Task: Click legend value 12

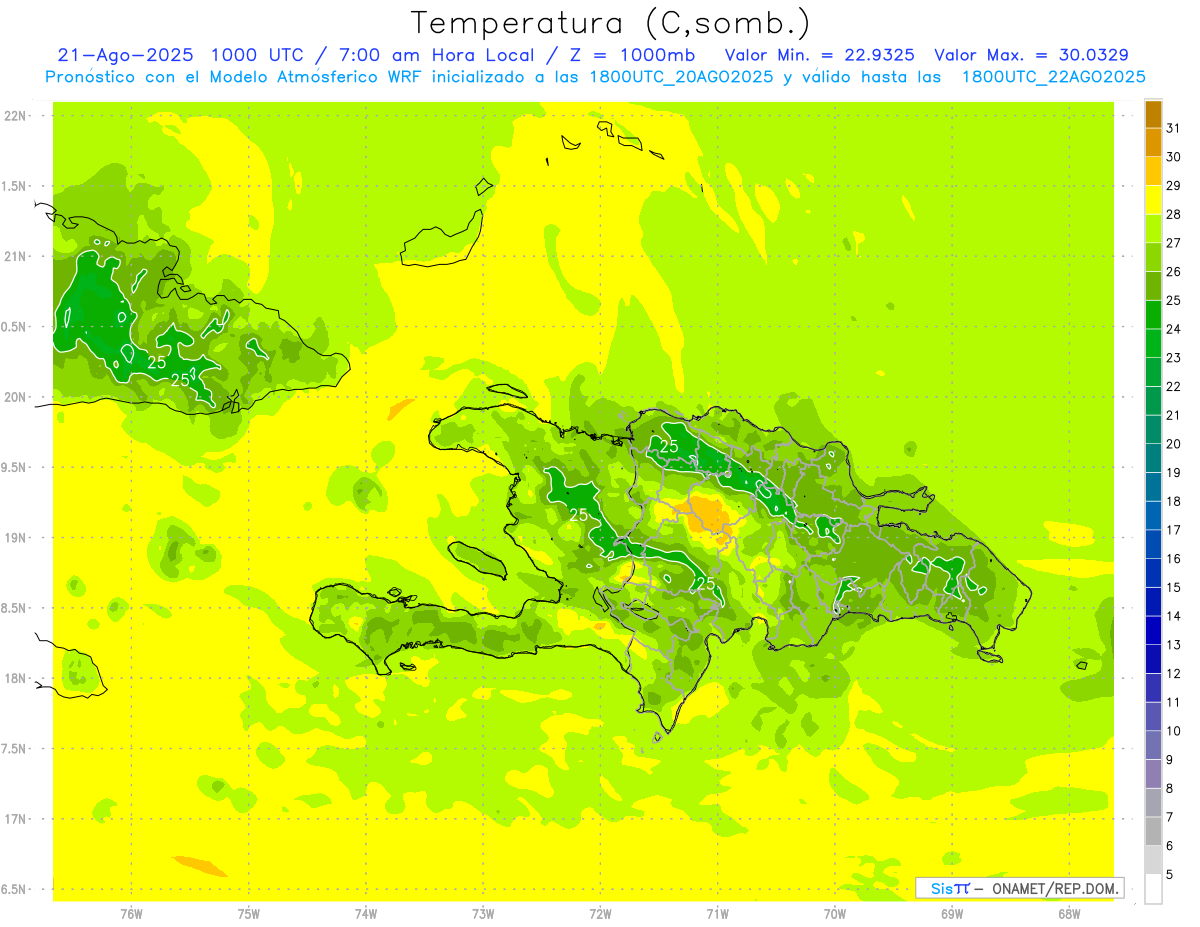Action: [x=1174, y=674]
